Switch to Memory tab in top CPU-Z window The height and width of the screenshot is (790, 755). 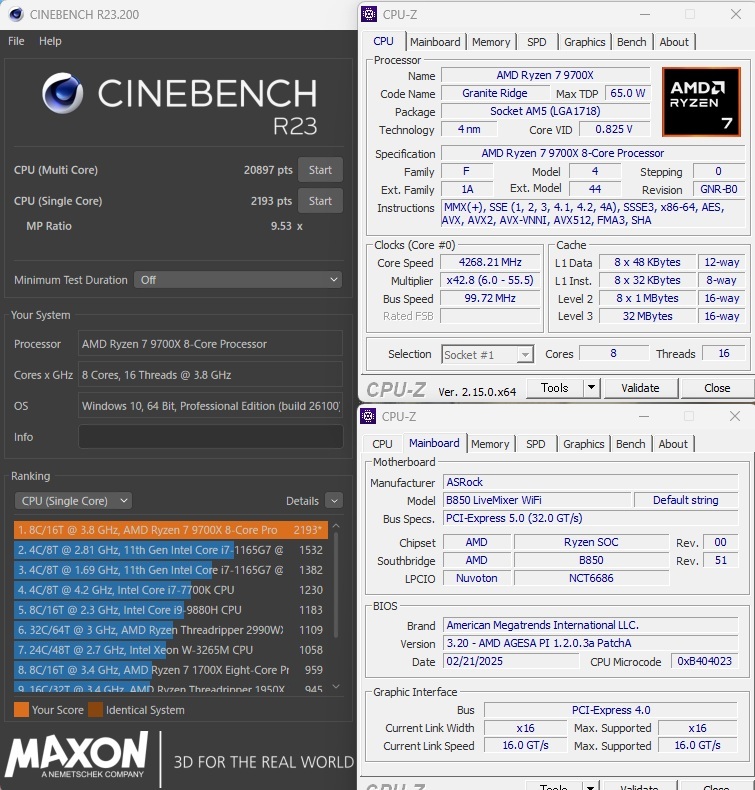(x=491, y=42)
